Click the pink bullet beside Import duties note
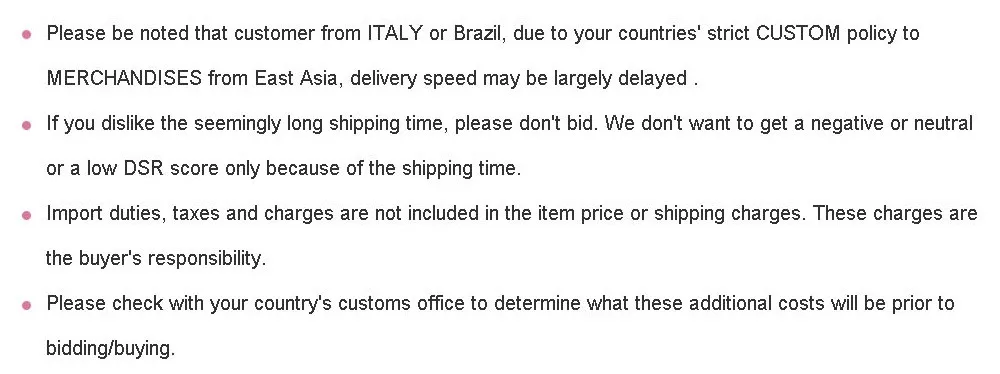Screen dimensions: 1000x374 click(26, 215)
